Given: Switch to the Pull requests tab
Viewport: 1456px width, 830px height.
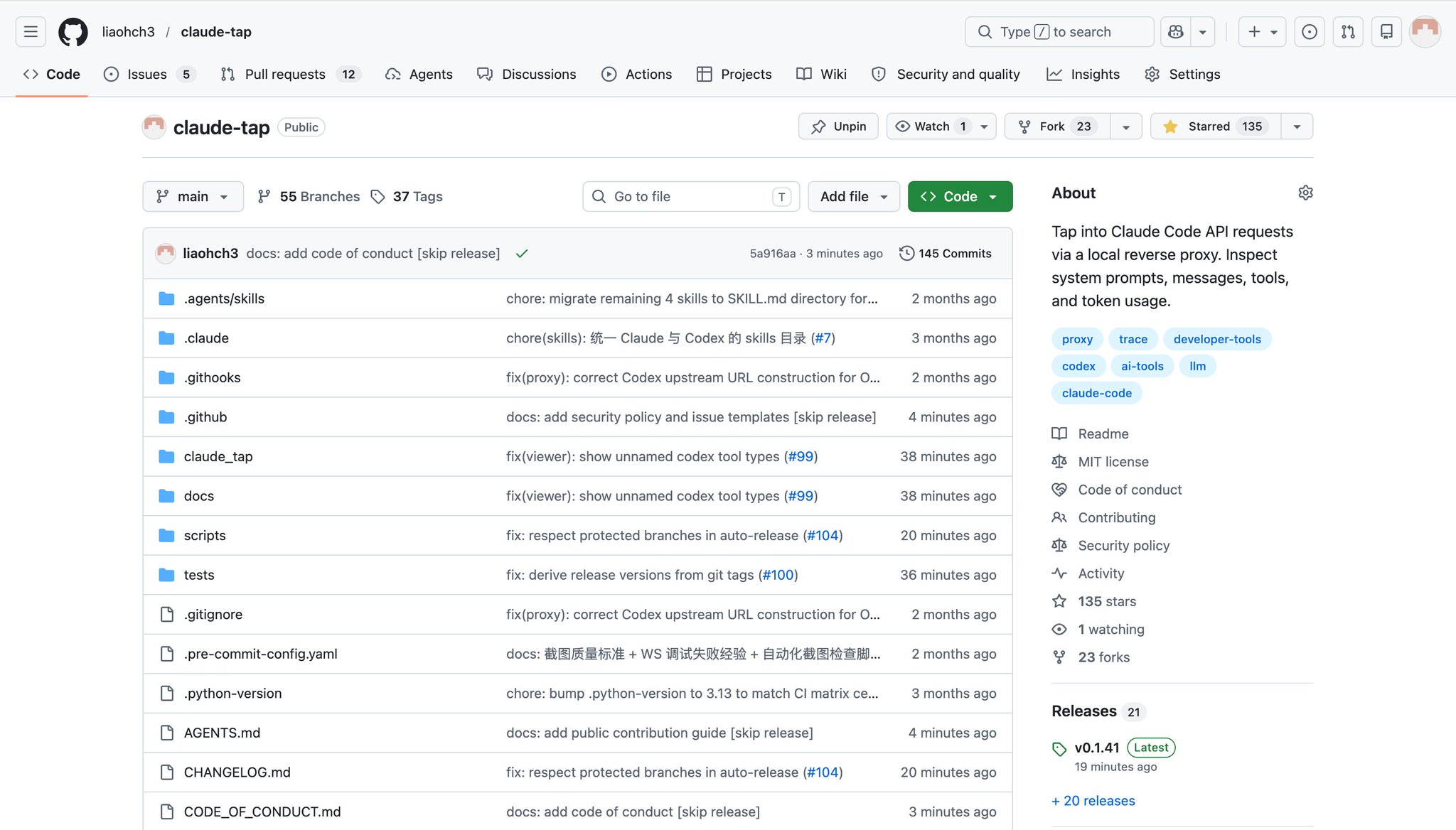Looking at the screenshot, I should pyautogui.click(x=291, y=74).
